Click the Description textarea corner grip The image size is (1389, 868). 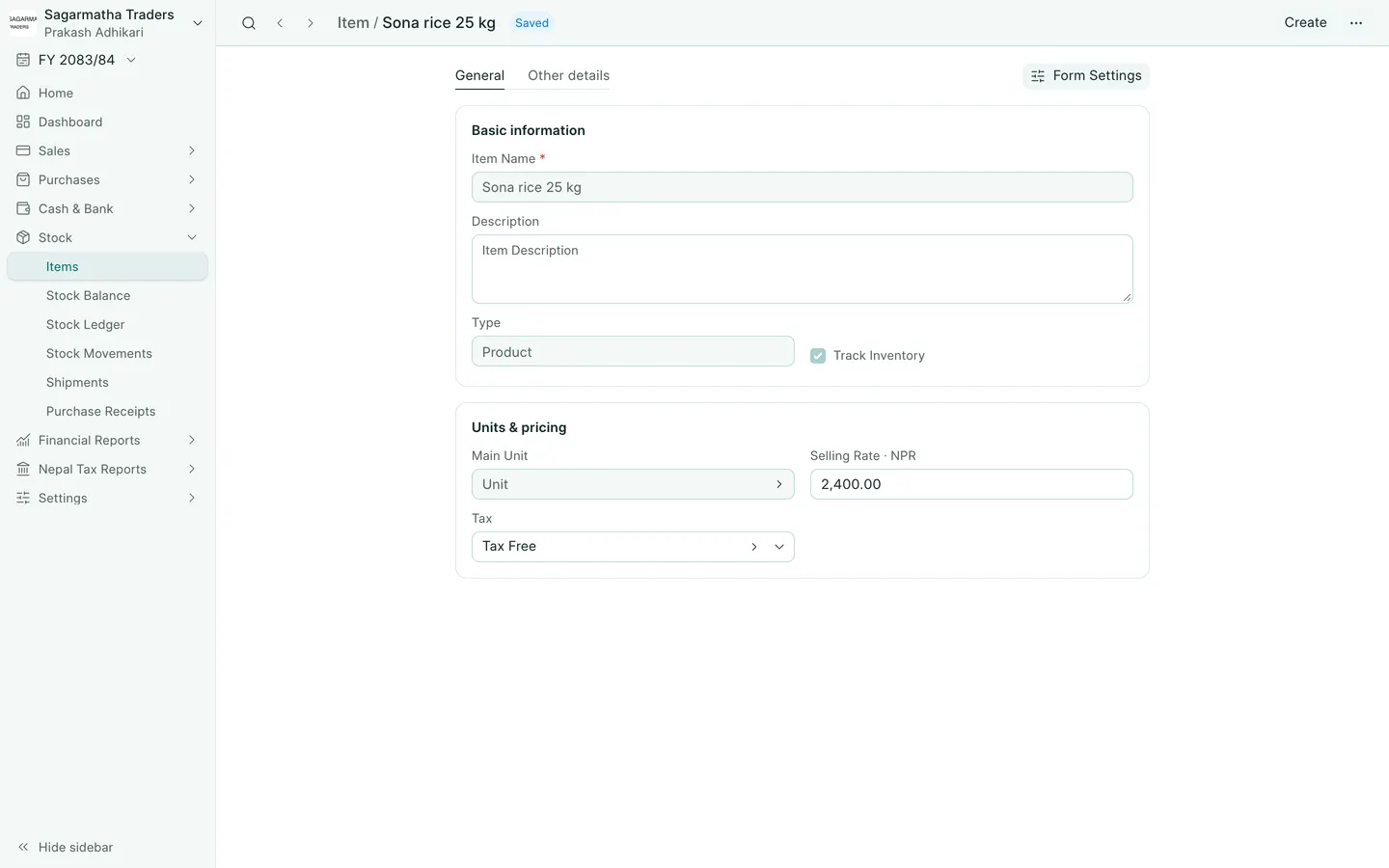point(1127,297)
